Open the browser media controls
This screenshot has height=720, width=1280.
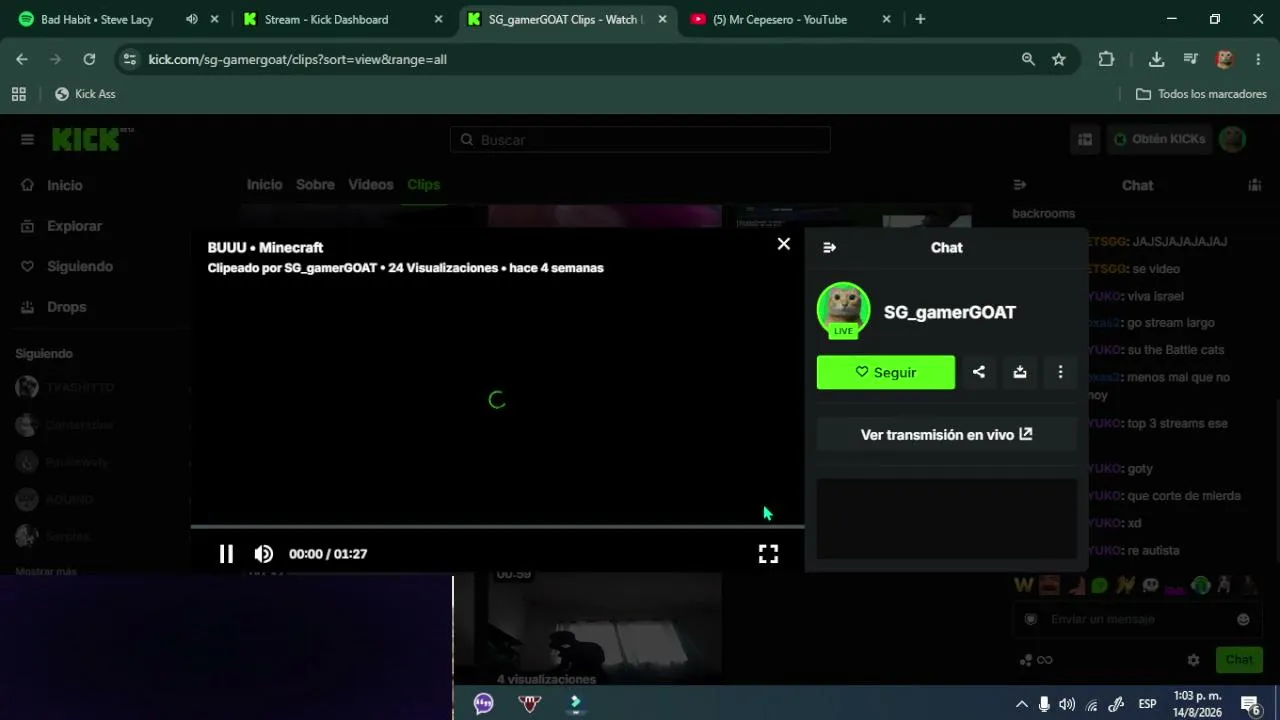(x=1190, y=59)
